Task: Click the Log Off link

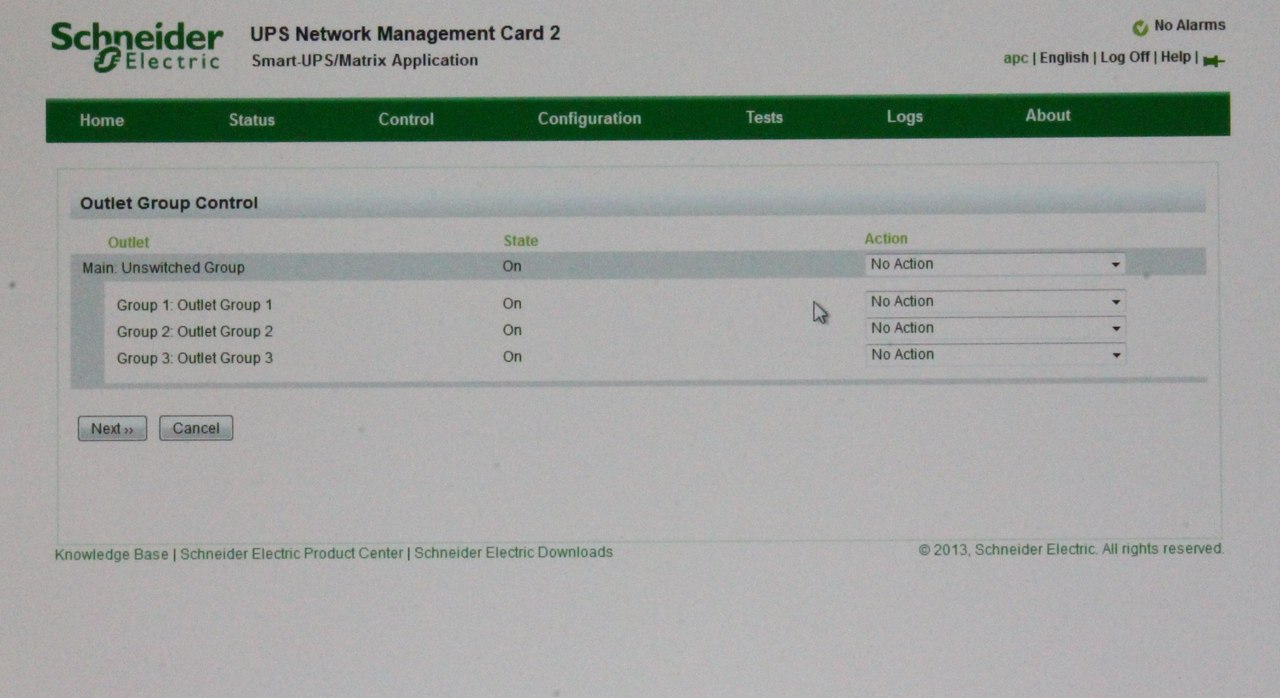Action: (x=1125, y=57)
